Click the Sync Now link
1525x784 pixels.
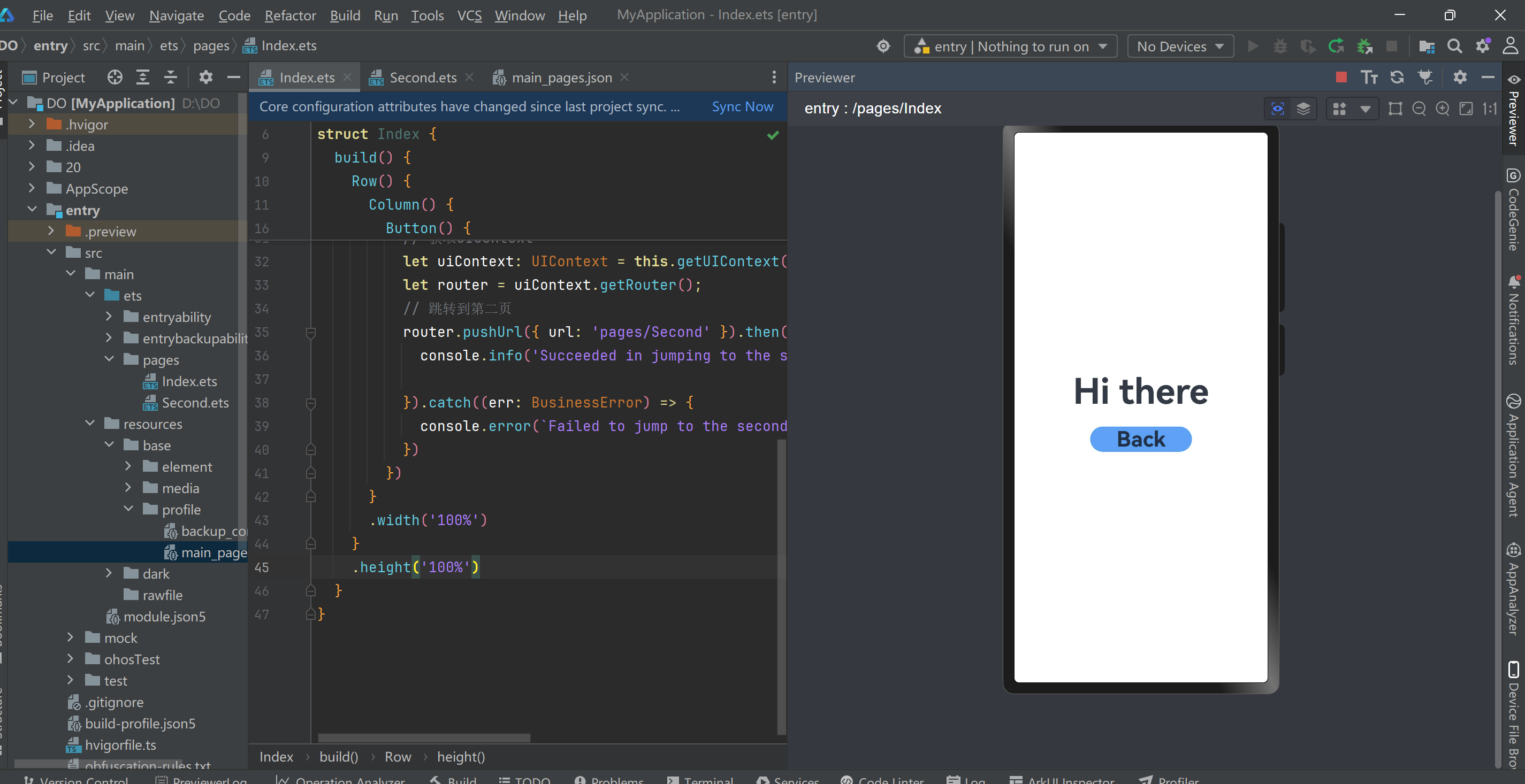point(742,106)
